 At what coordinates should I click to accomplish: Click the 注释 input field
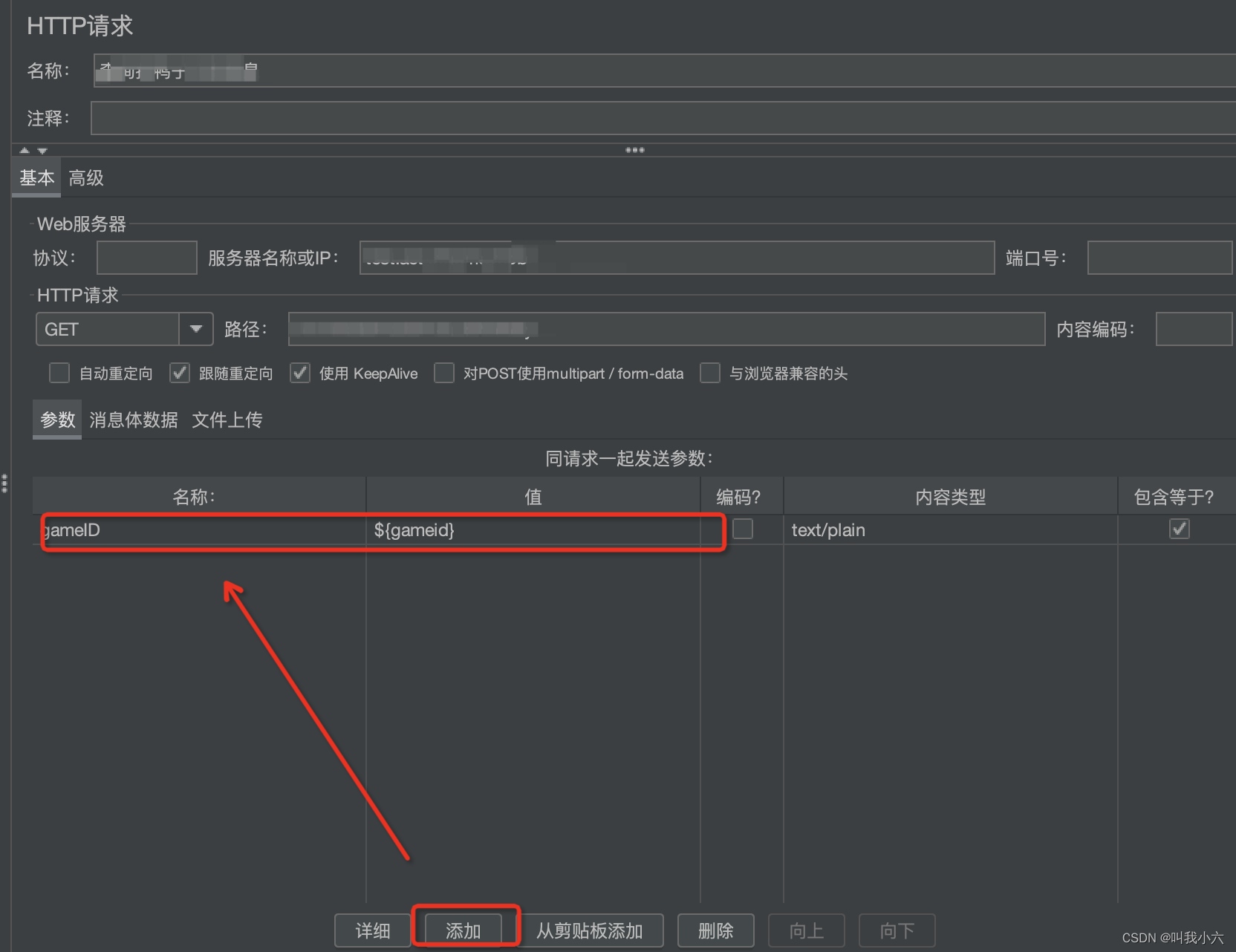[663, 118]
